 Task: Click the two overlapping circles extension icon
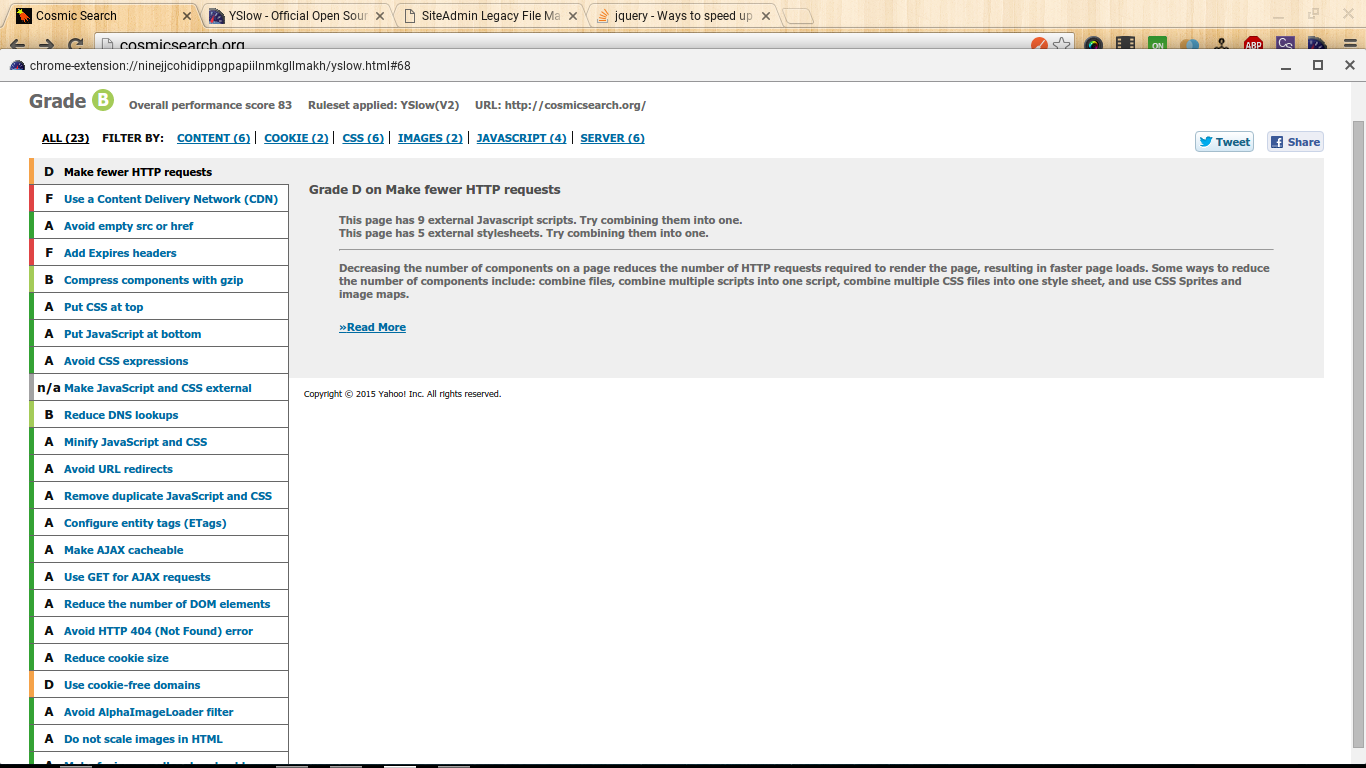[x=1189, y=44]
